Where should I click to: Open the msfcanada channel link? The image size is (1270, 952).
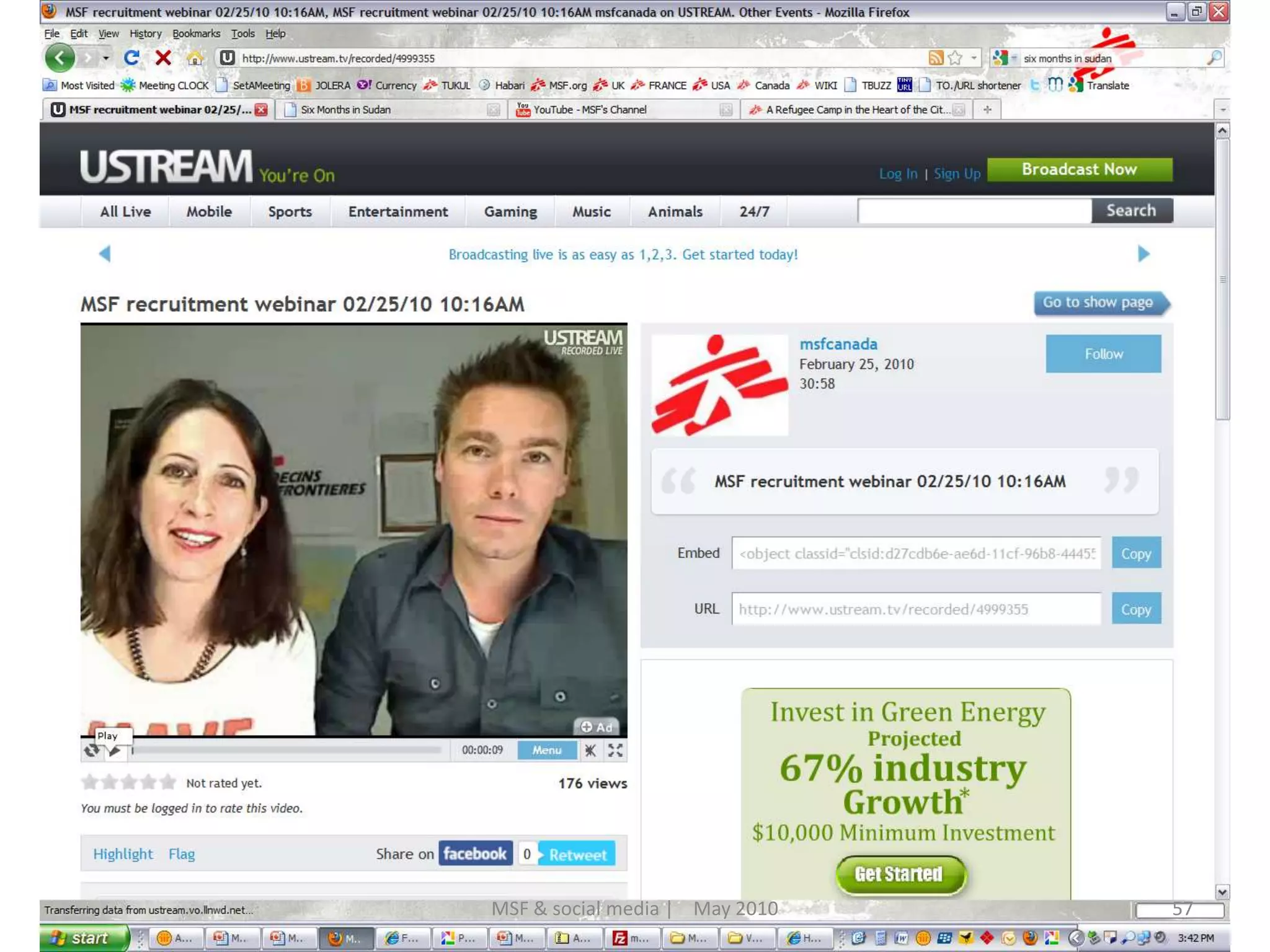[x=838, y=344]
